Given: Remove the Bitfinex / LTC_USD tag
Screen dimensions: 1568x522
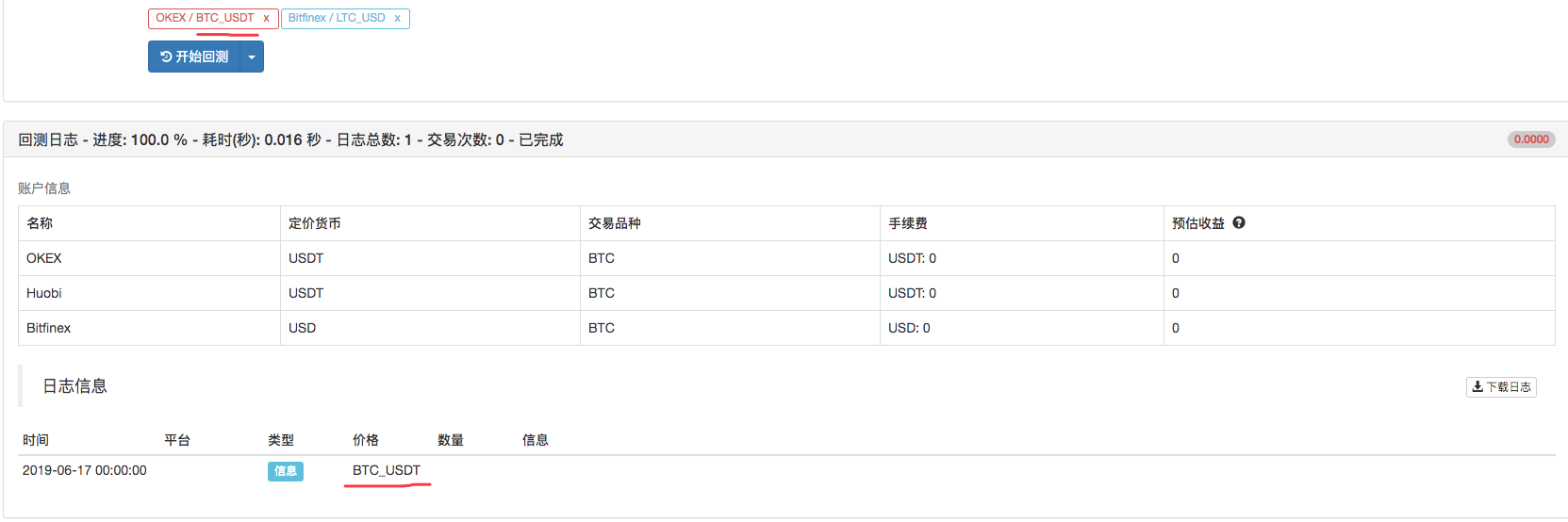Looking at the screenshot, I should coord(398,18).
